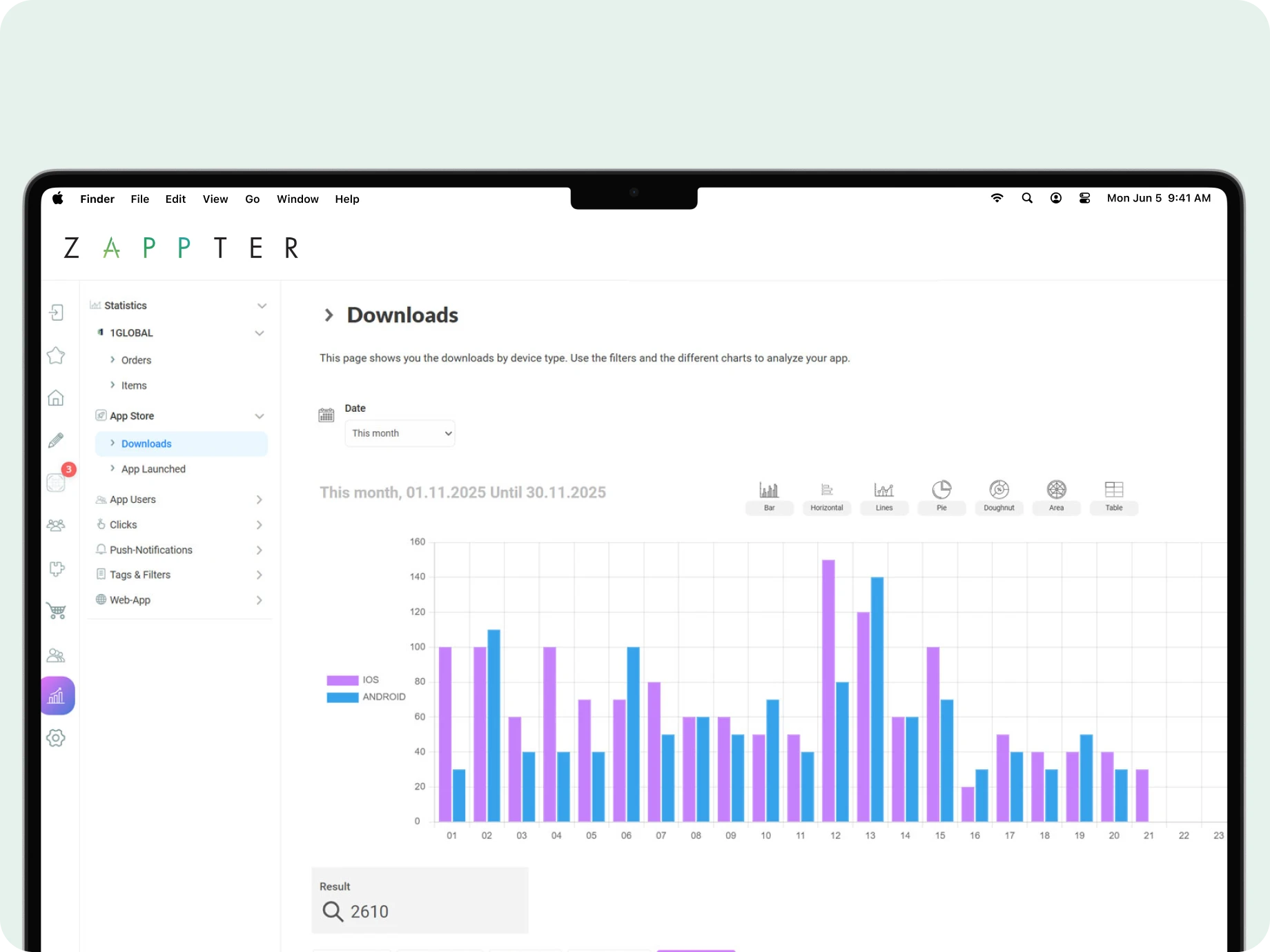Go to Orders under 1GLOBAL

136,360
